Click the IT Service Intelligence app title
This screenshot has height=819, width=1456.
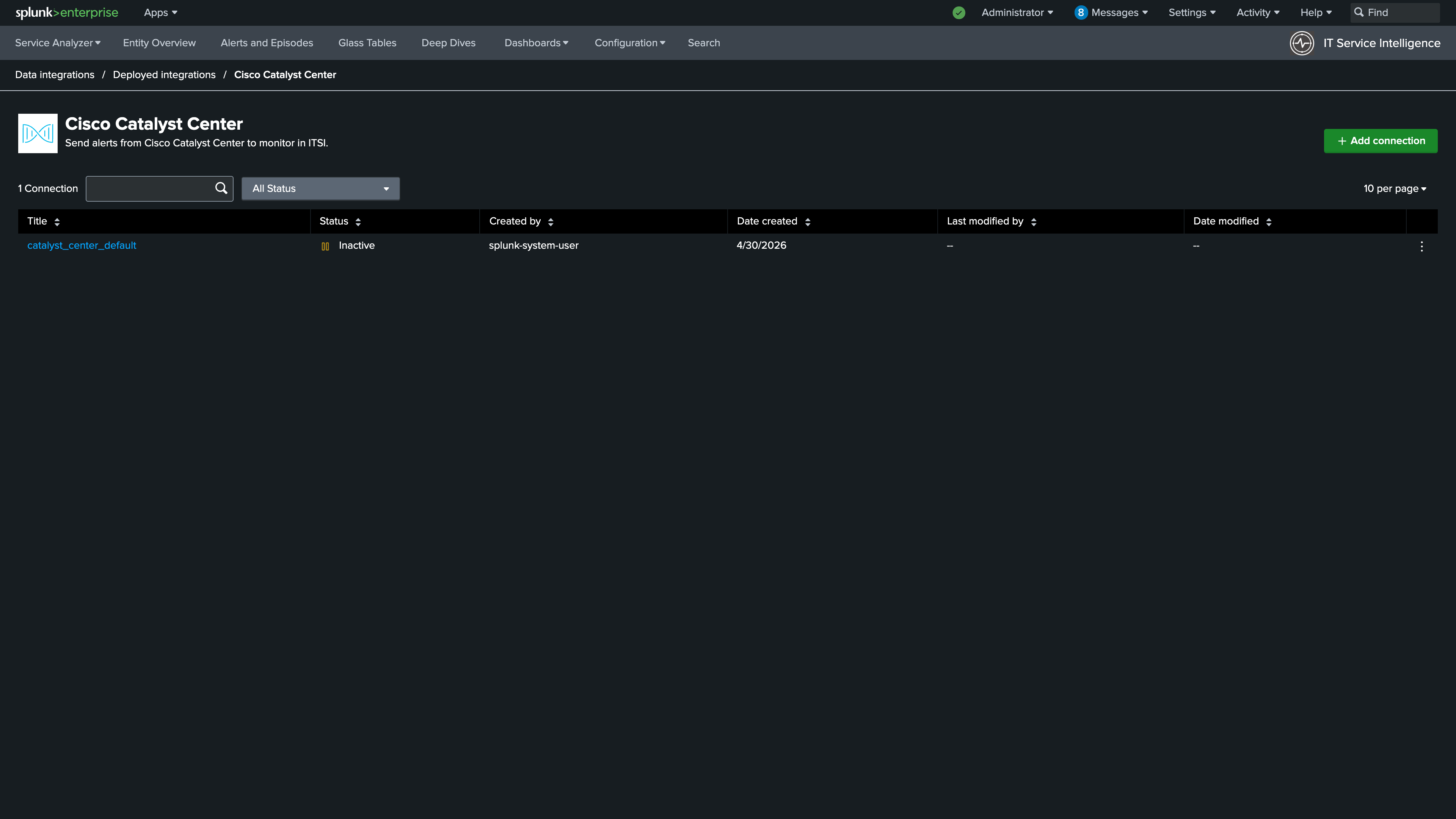click(1381, 43)
